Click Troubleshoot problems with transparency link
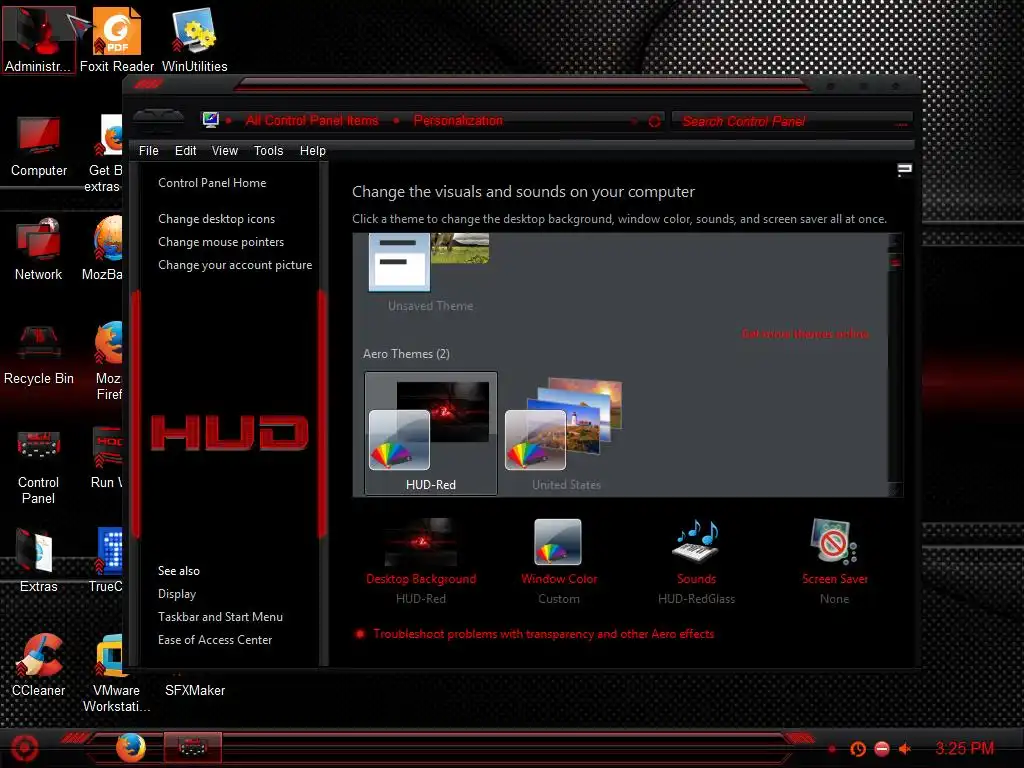Image resolution: width=1024 pixels, height=768 pixels. [x=543, y=634]
